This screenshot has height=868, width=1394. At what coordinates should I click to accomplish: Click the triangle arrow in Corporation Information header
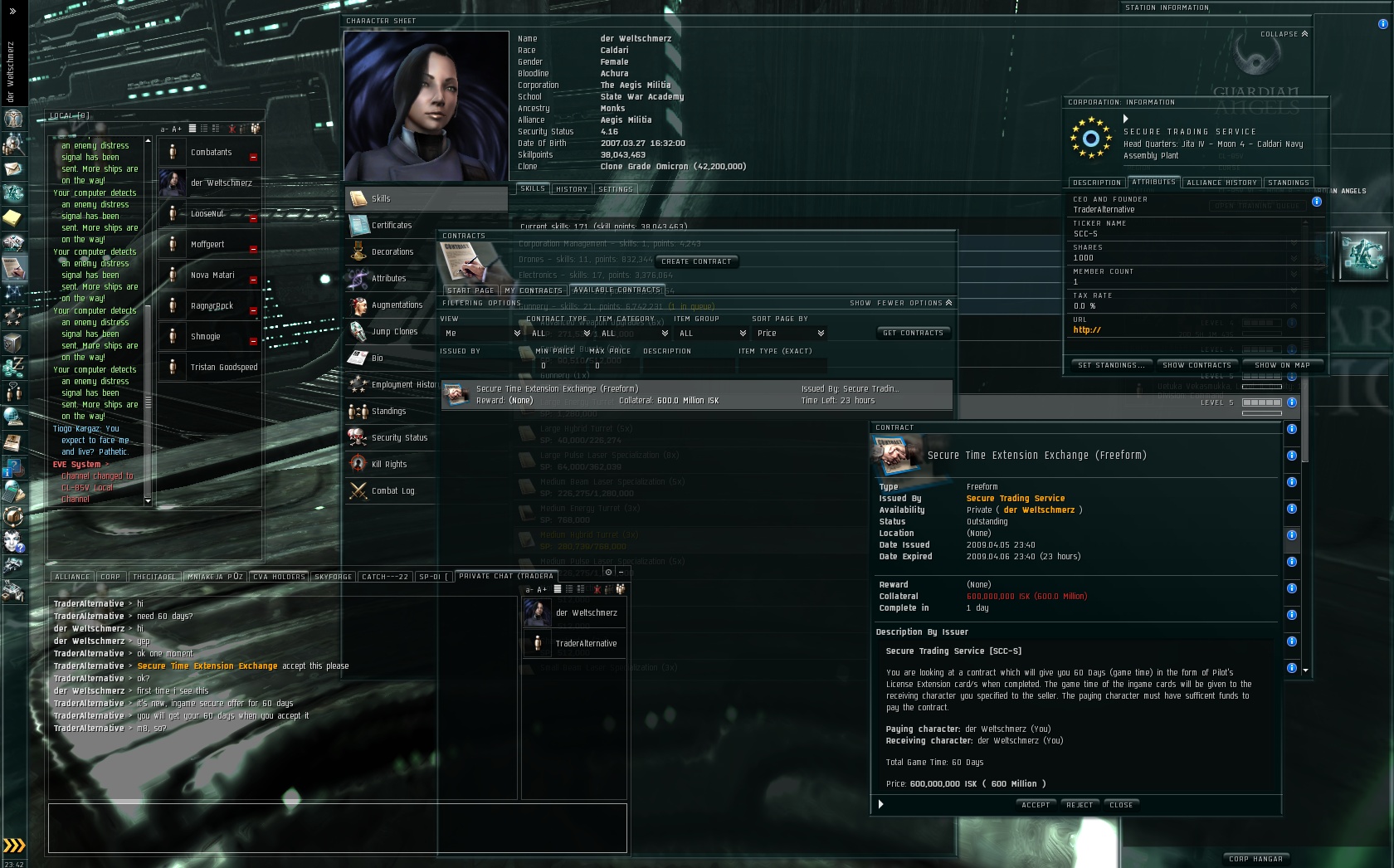point(1125,119)
